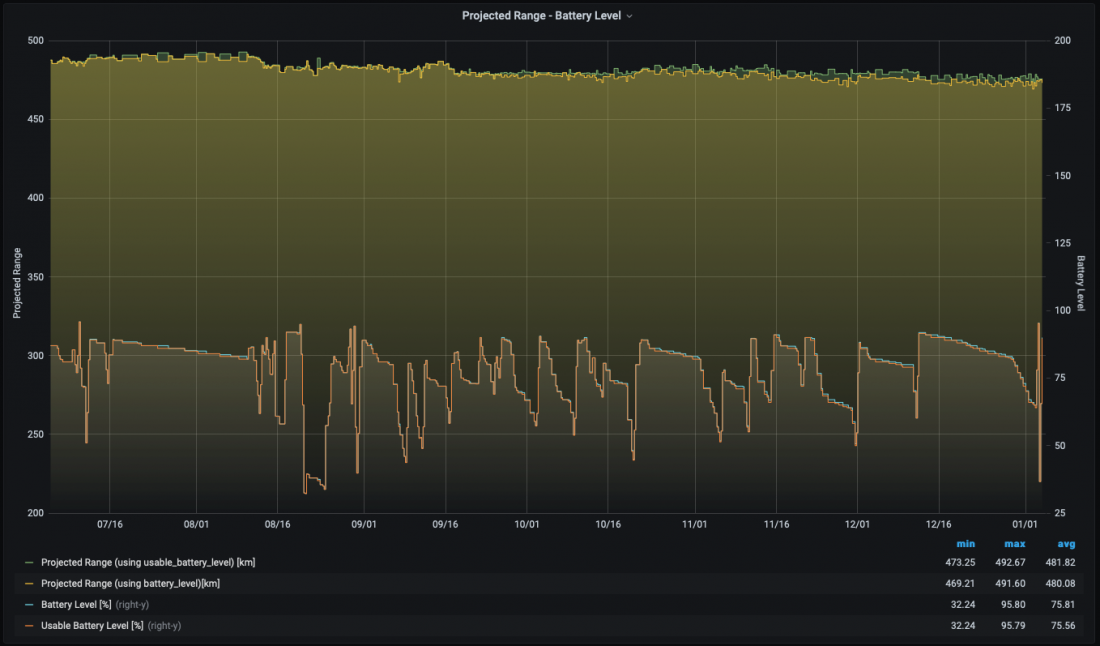The height and width of the screenshot is (646, 1100).
Task: Toggle the Usable Battery Level [%] series
Action: click(92, 625)
